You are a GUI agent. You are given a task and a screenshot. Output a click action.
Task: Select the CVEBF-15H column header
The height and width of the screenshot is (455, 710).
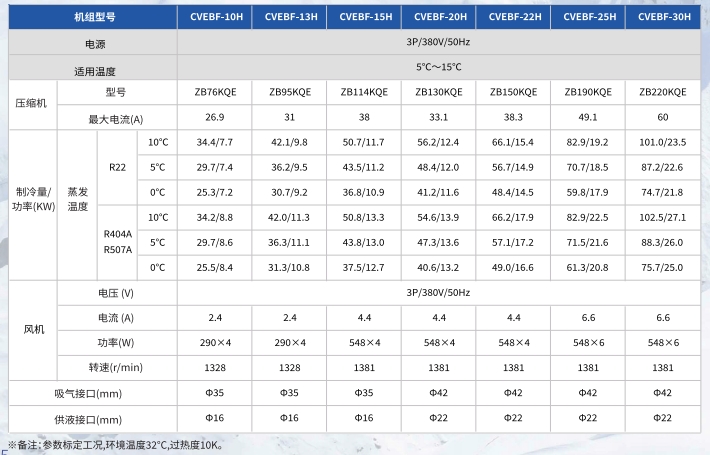366,17
